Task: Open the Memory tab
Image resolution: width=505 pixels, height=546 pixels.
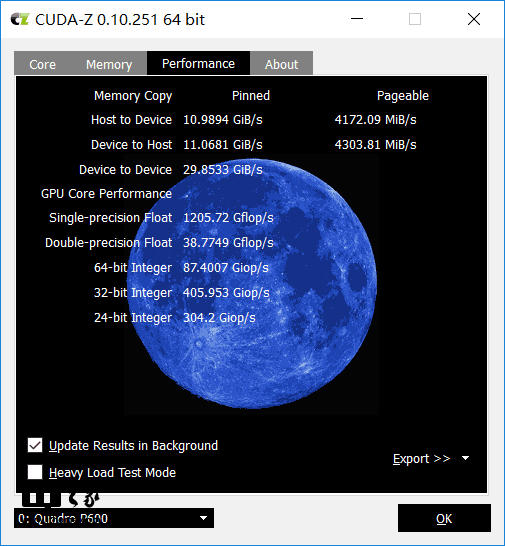Action: pyautogui.click(x=109, y=64)
